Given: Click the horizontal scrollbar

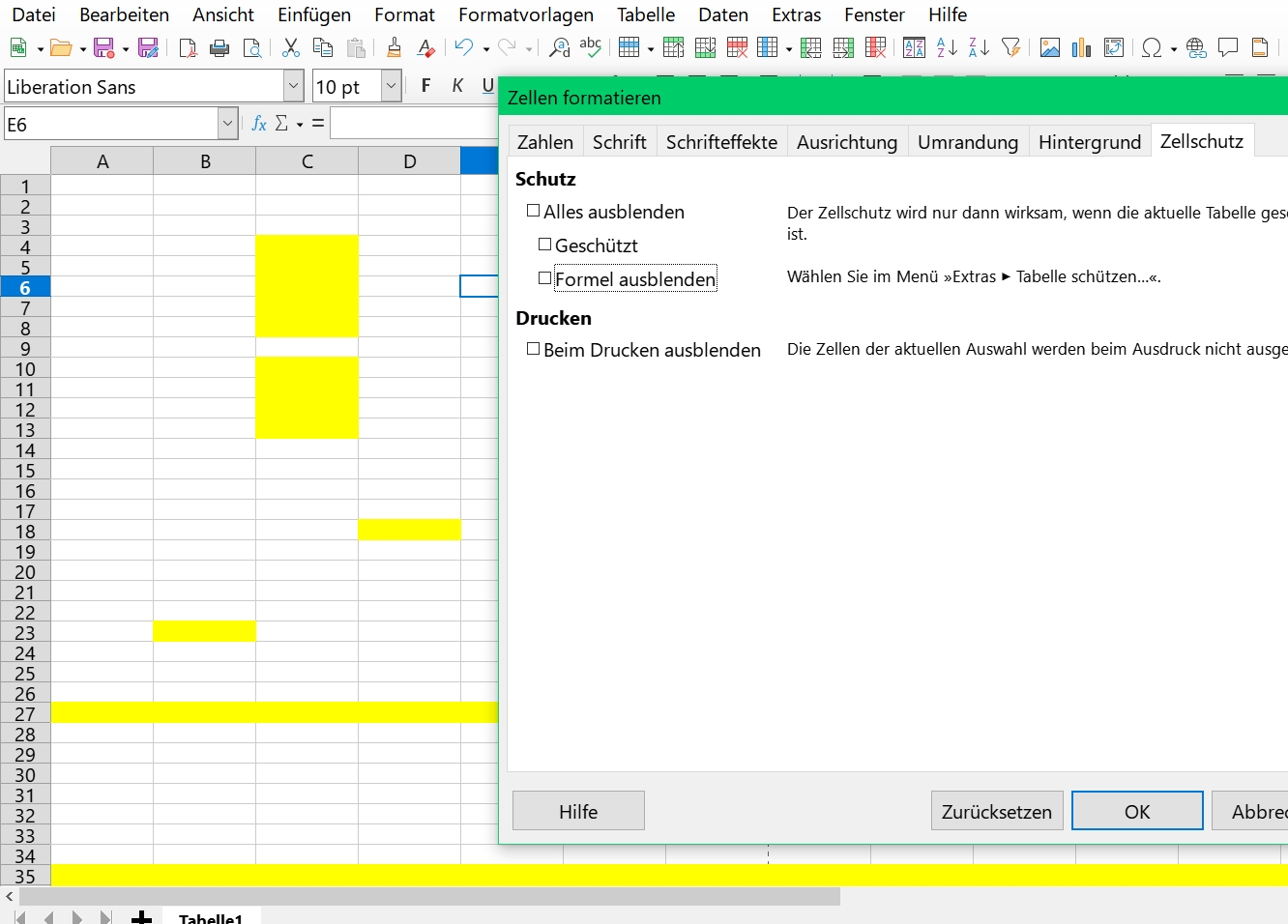Looking at the screenshot, I should tap(429, 897).
